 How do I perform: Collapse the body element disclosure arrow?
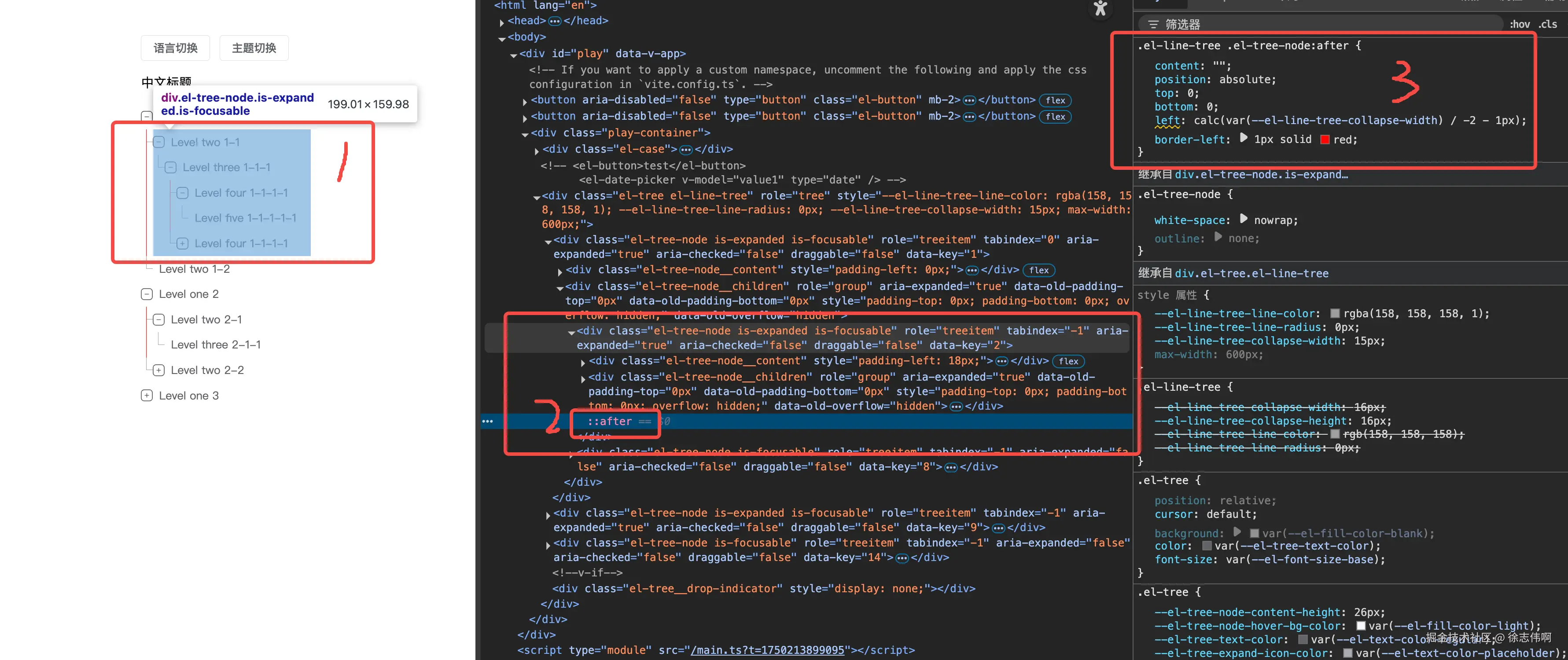pos(501,38)
